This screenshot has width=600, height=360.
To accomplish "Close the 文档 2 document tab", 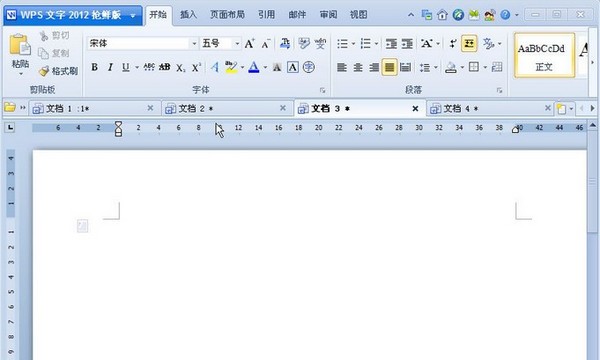I will click(x=283, y=108).
